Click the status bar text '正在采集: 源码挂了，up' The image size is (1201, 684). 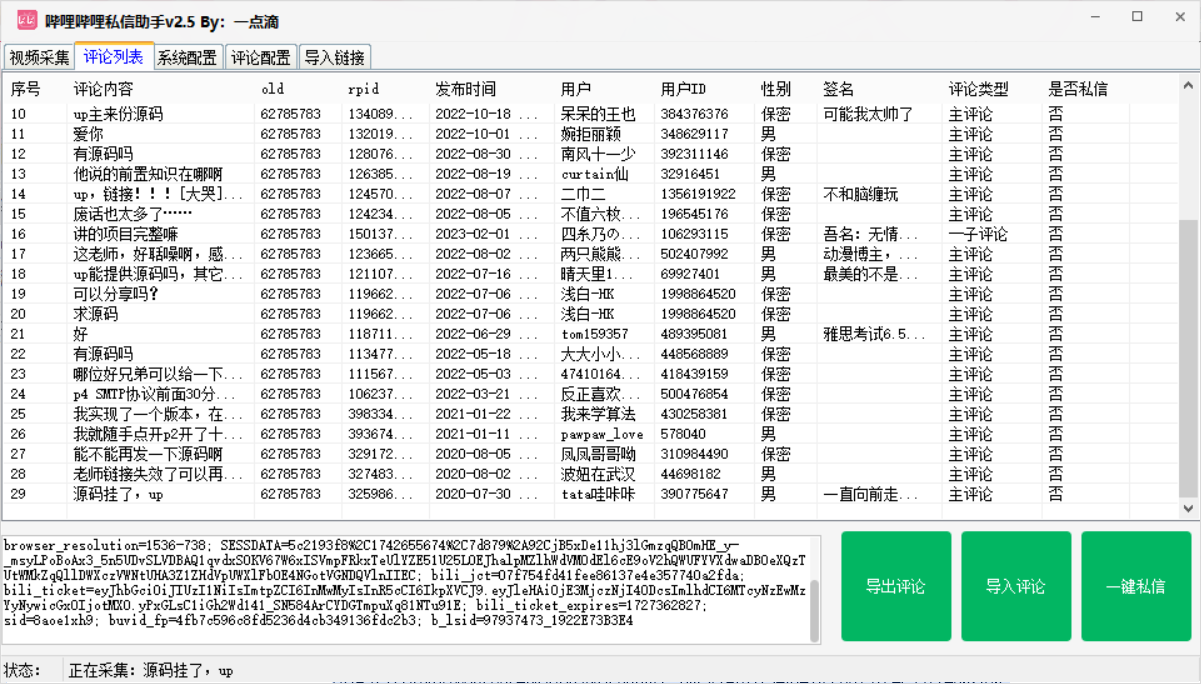[150, 670]
